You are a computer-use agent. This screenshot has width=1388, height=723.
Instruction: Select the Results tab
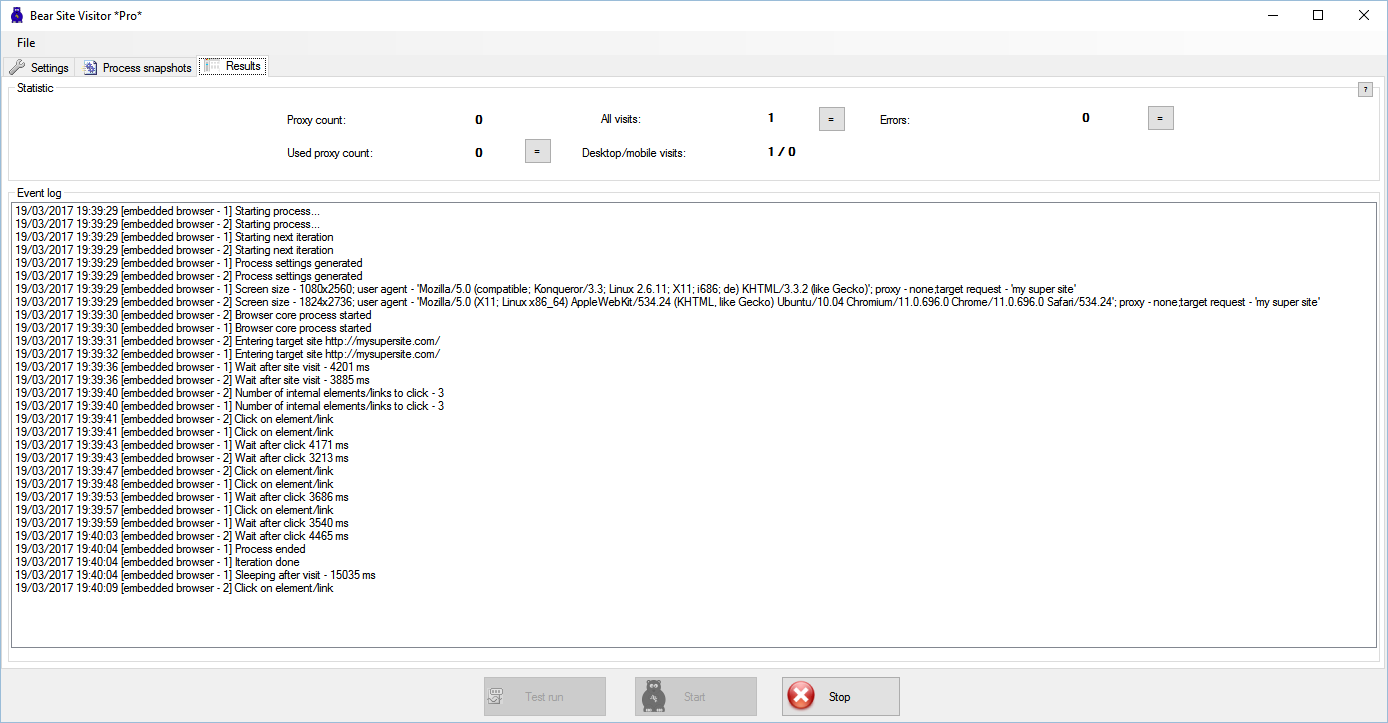point(233,66)
